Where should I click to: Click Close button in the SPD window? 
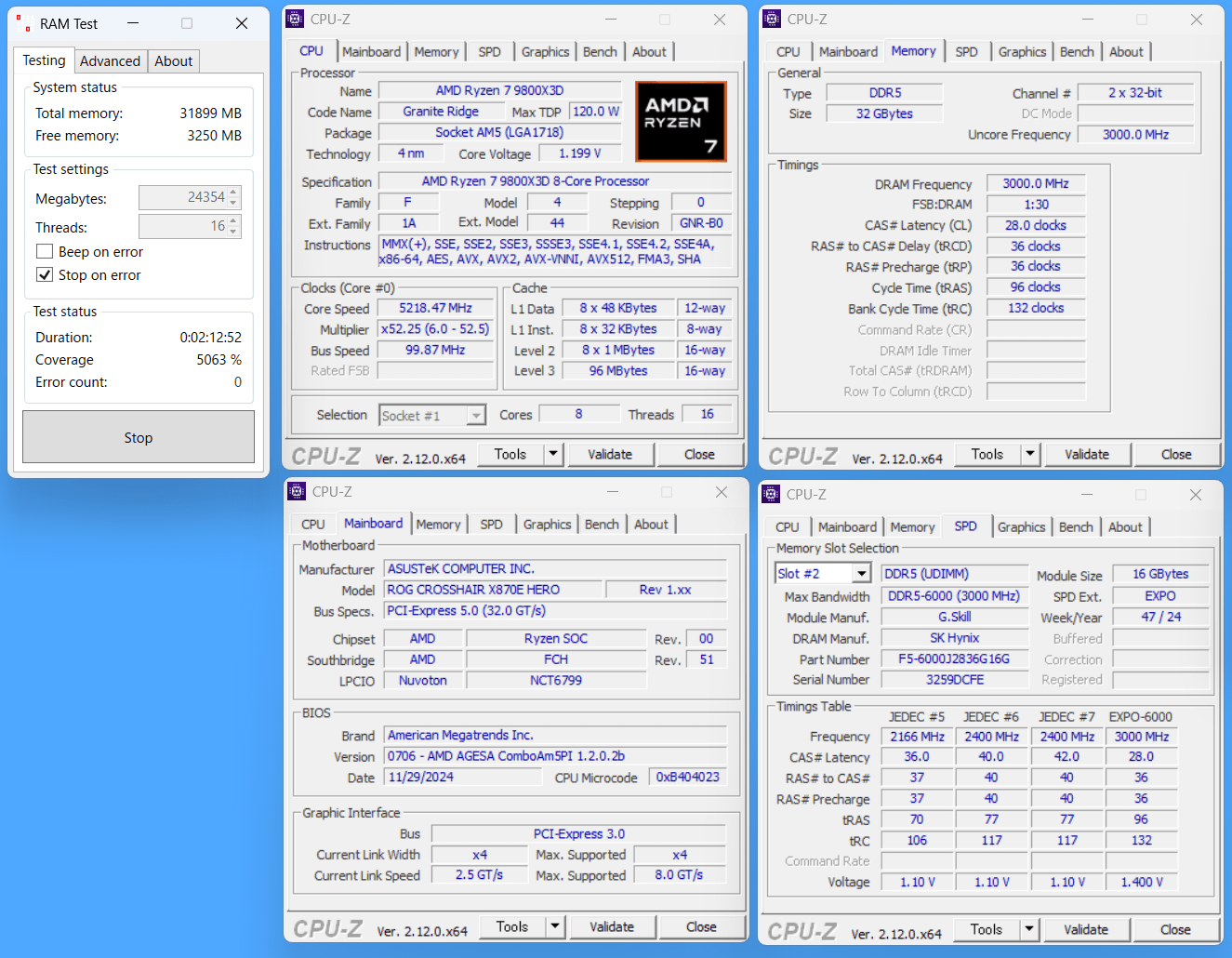(x=1175, y=929)
